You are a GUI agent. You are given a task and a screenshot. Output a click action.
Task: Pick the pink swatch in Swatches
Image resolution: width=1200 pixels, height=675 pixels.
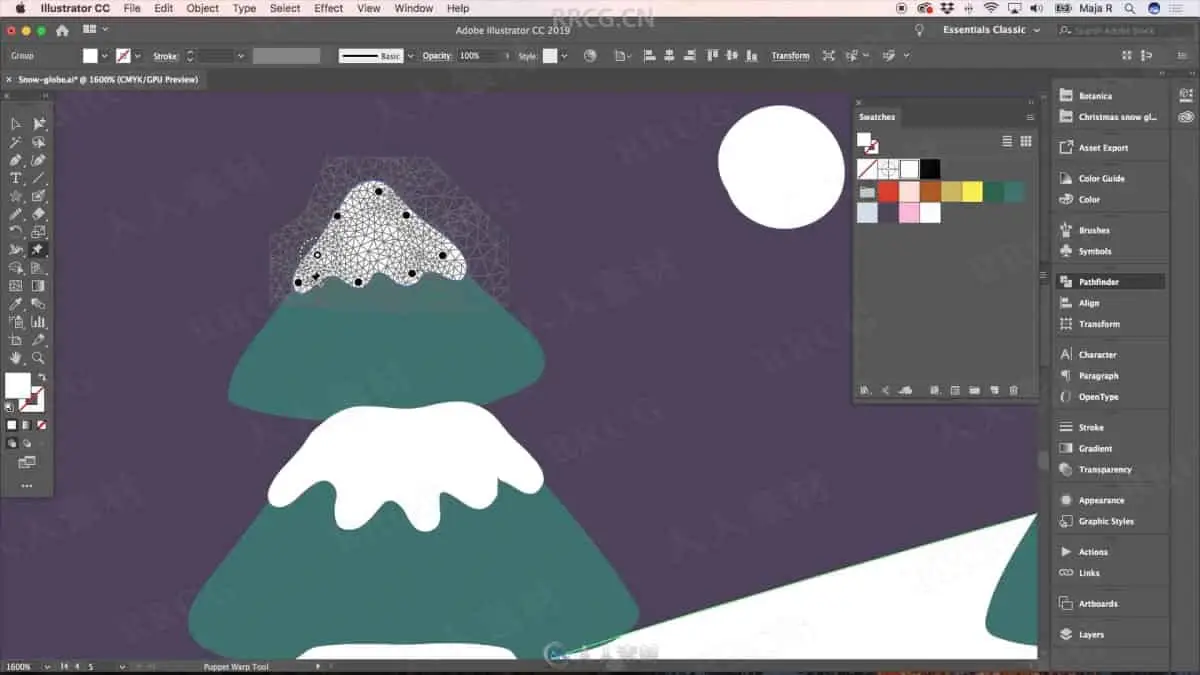[909, 213]
